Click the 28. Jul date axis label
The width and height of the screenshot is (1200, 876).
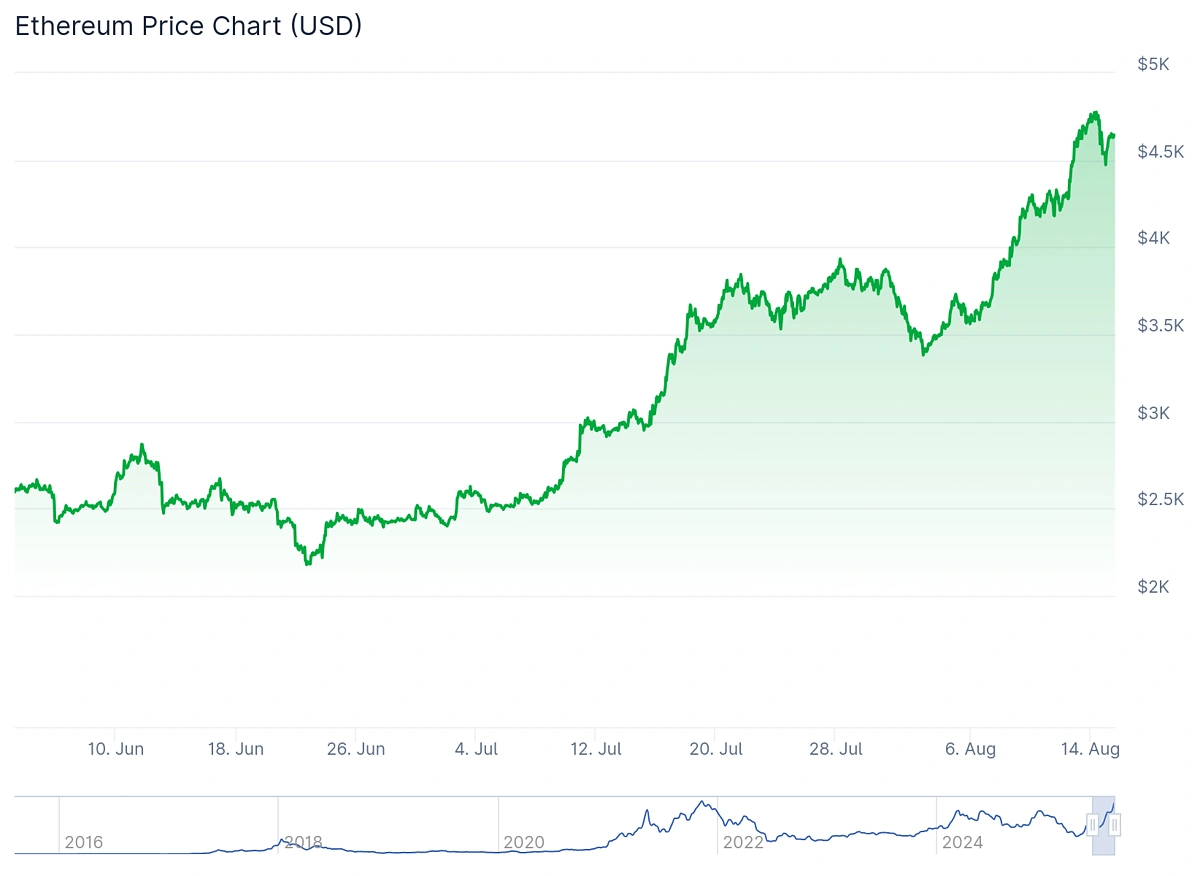(836, 749)
